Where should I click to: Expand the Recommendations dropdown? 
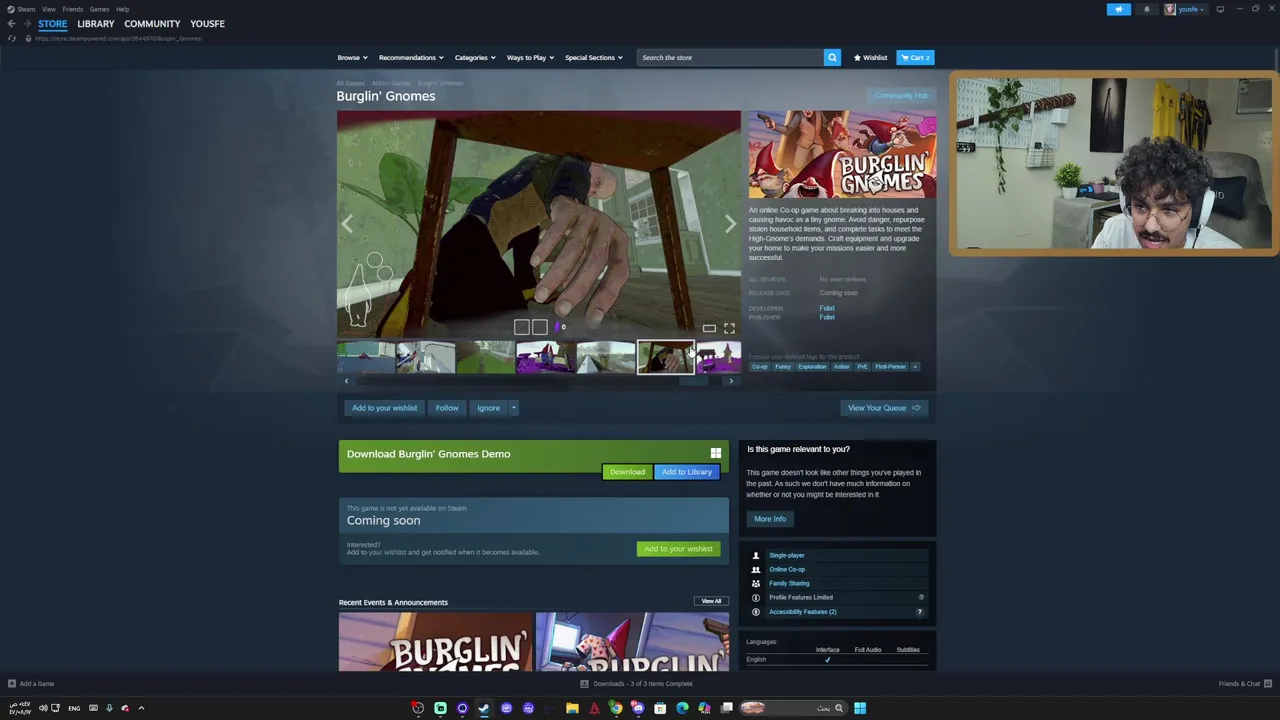pyautogui.click(x=411, y=57)
